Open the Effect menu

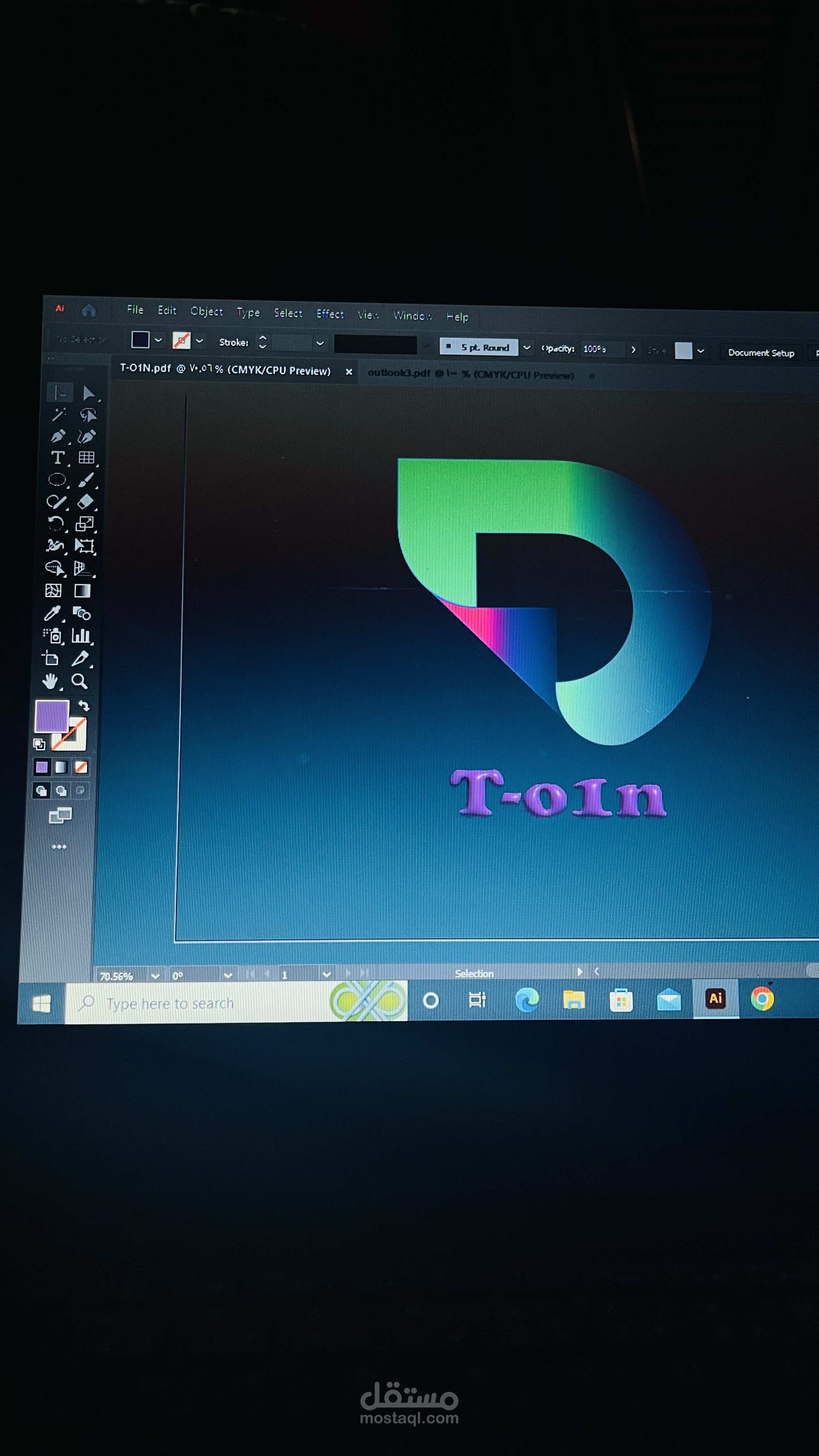tap(330, 314)
